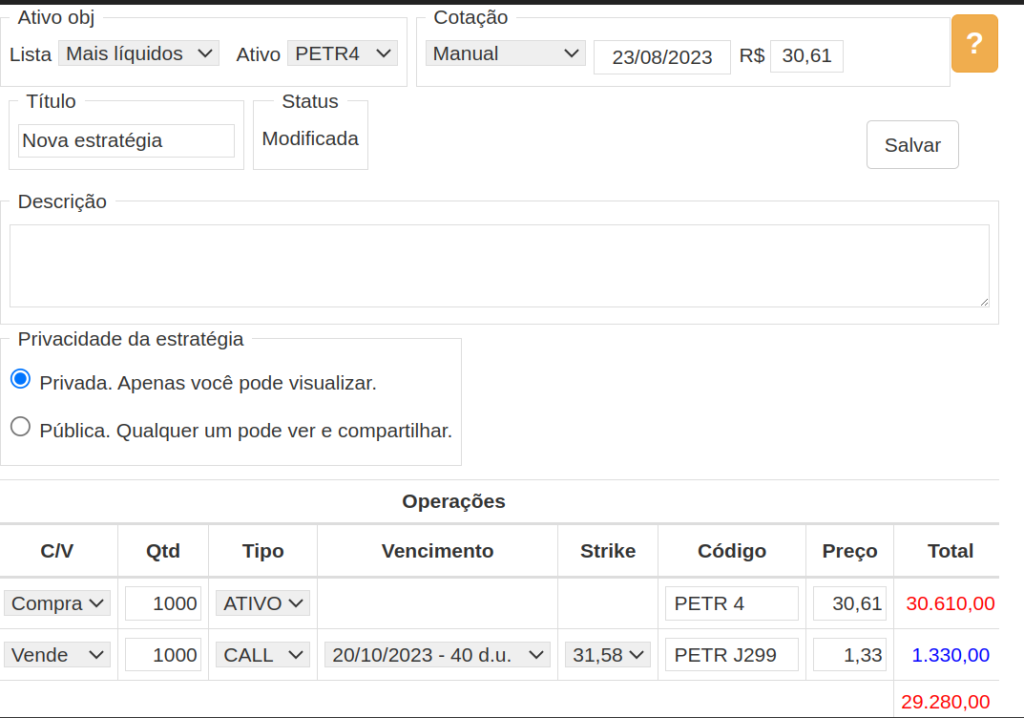The image size is (1024, 718).
Task: Click the Qtd field in the Compra row
Action: (163, 603)
